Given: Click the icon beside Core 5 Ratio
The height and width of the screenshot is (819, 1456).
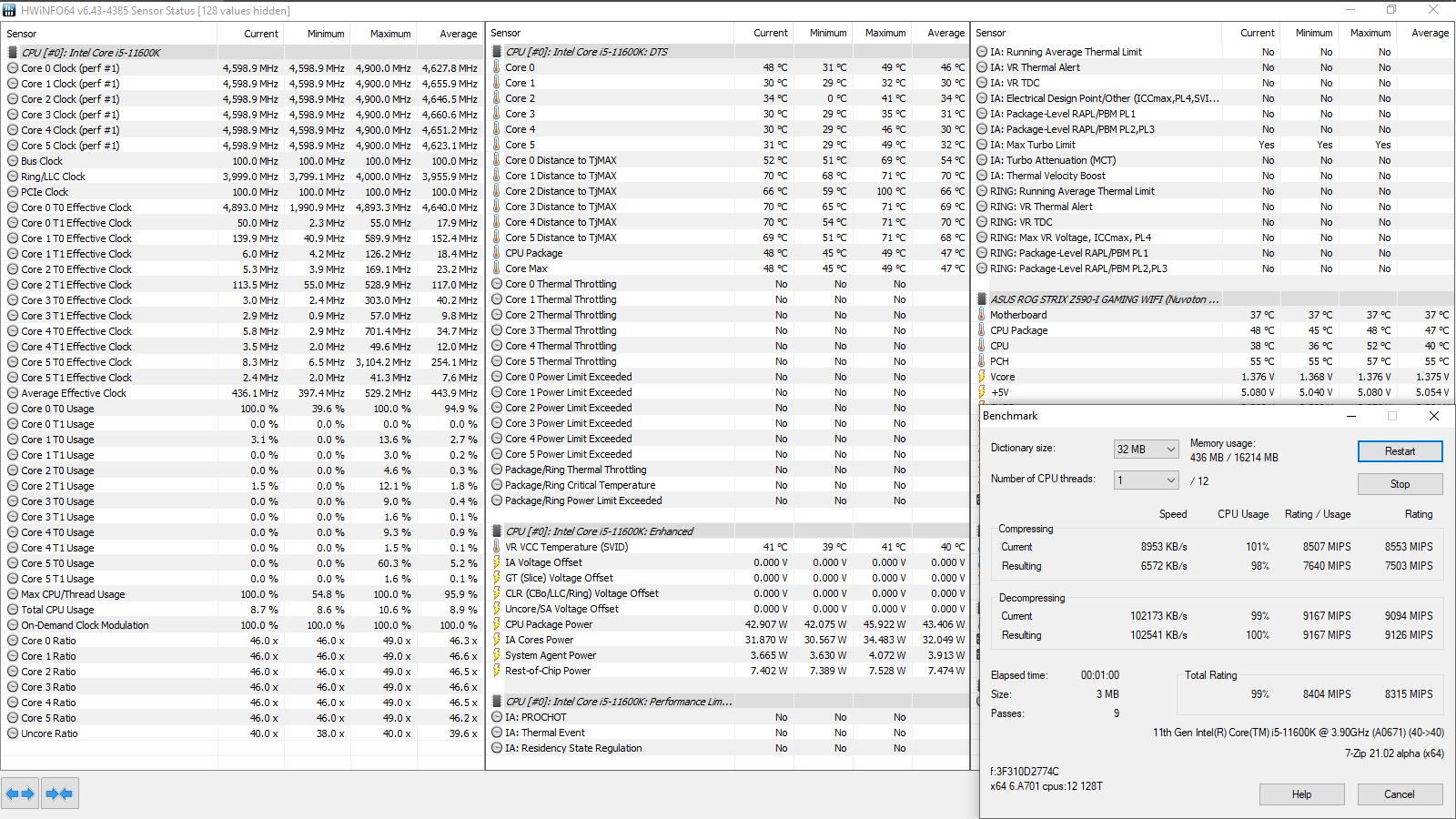Looking at the screenshot, I should click(13, 718).
